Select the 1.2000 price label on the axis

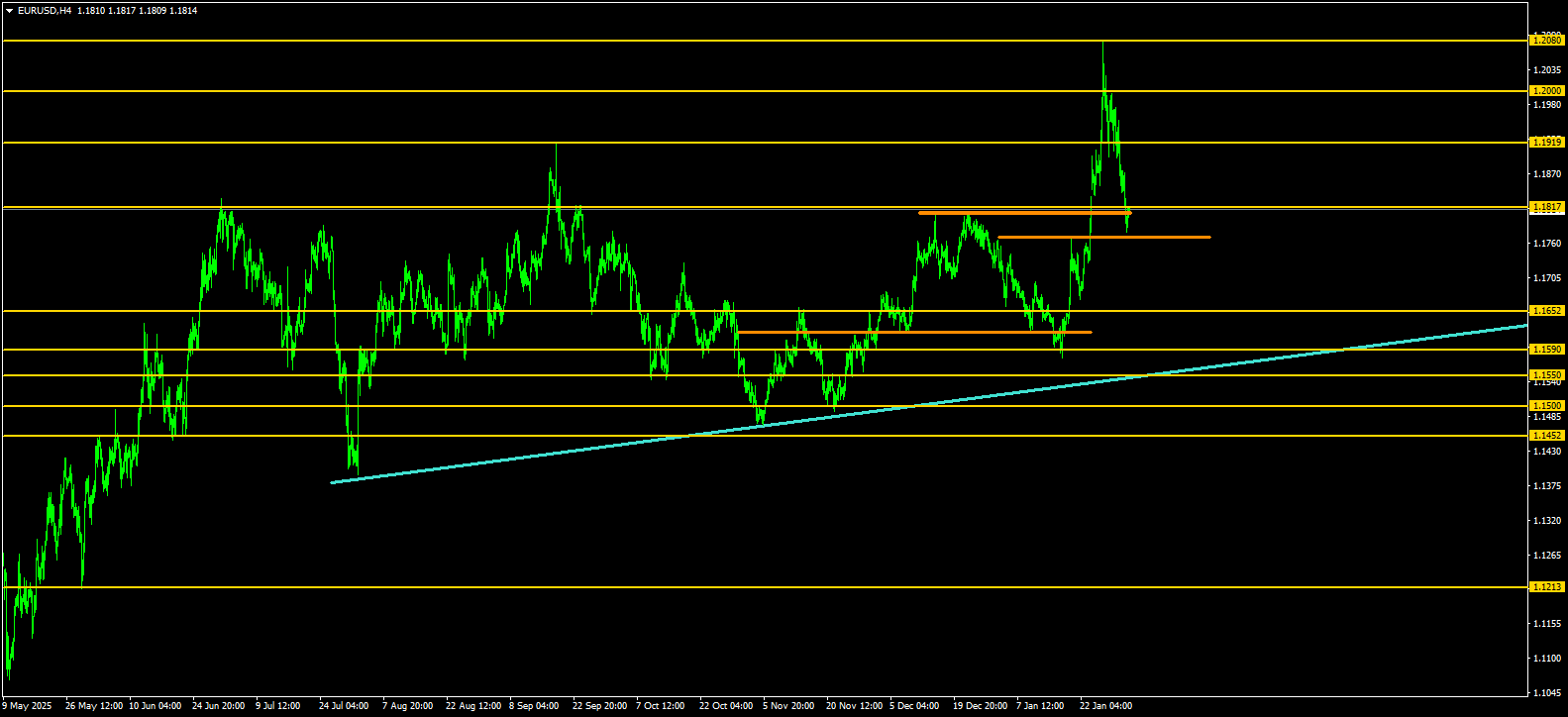click(1547, 91)
